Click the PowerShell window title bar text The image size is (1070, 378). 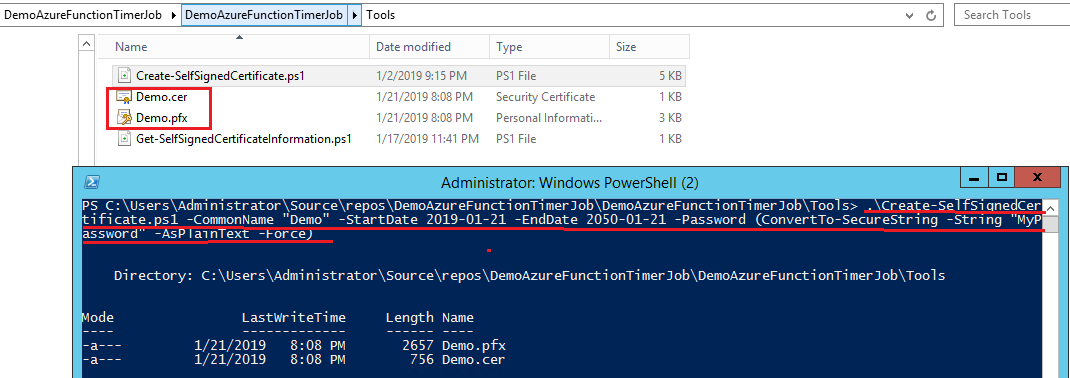(x=570, y=183)
